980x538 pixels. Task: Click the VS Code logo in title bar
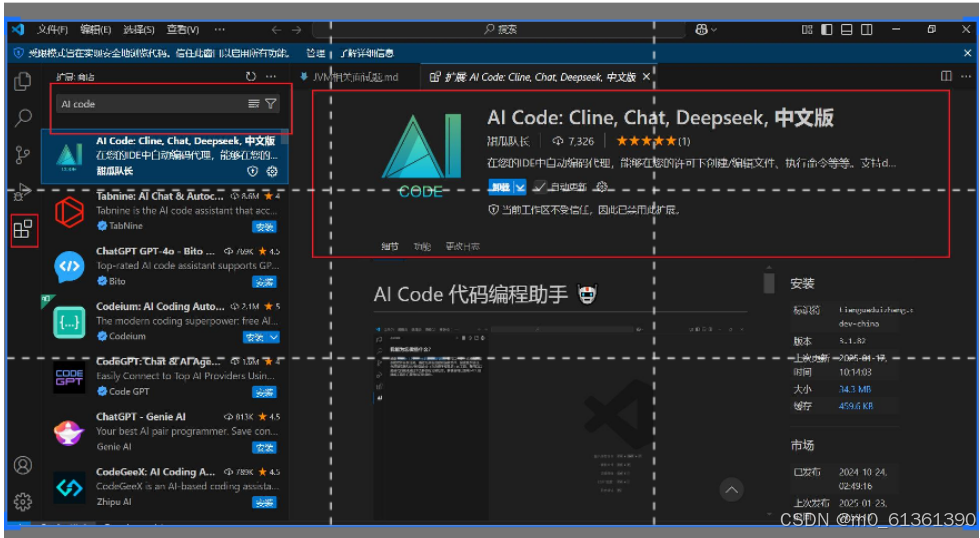click(18, 29)
